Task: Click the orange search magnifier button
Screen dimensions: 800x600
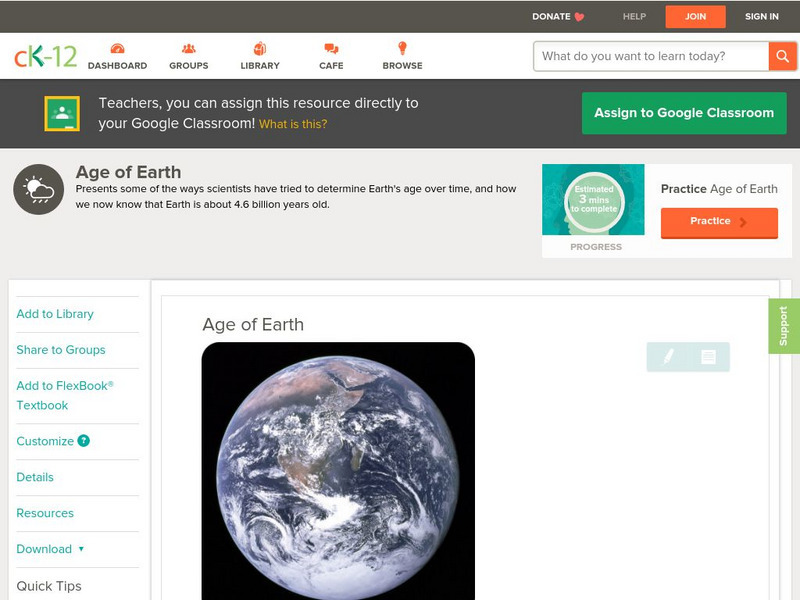Action: point(782,56)
